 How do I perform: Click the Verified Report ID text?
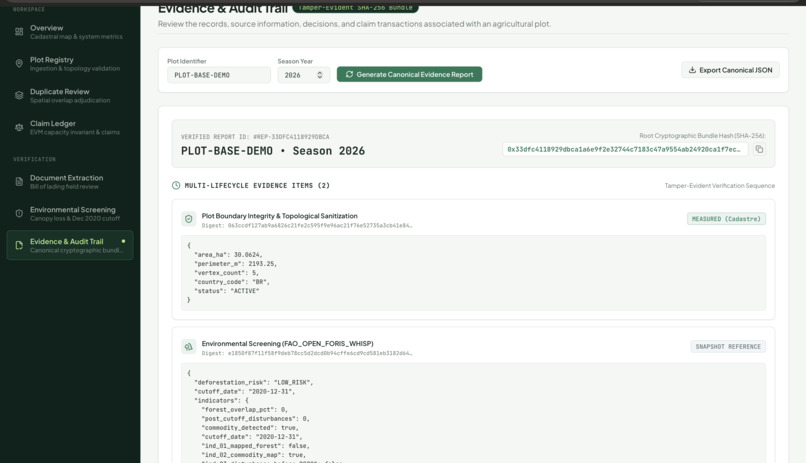(255, 137)
